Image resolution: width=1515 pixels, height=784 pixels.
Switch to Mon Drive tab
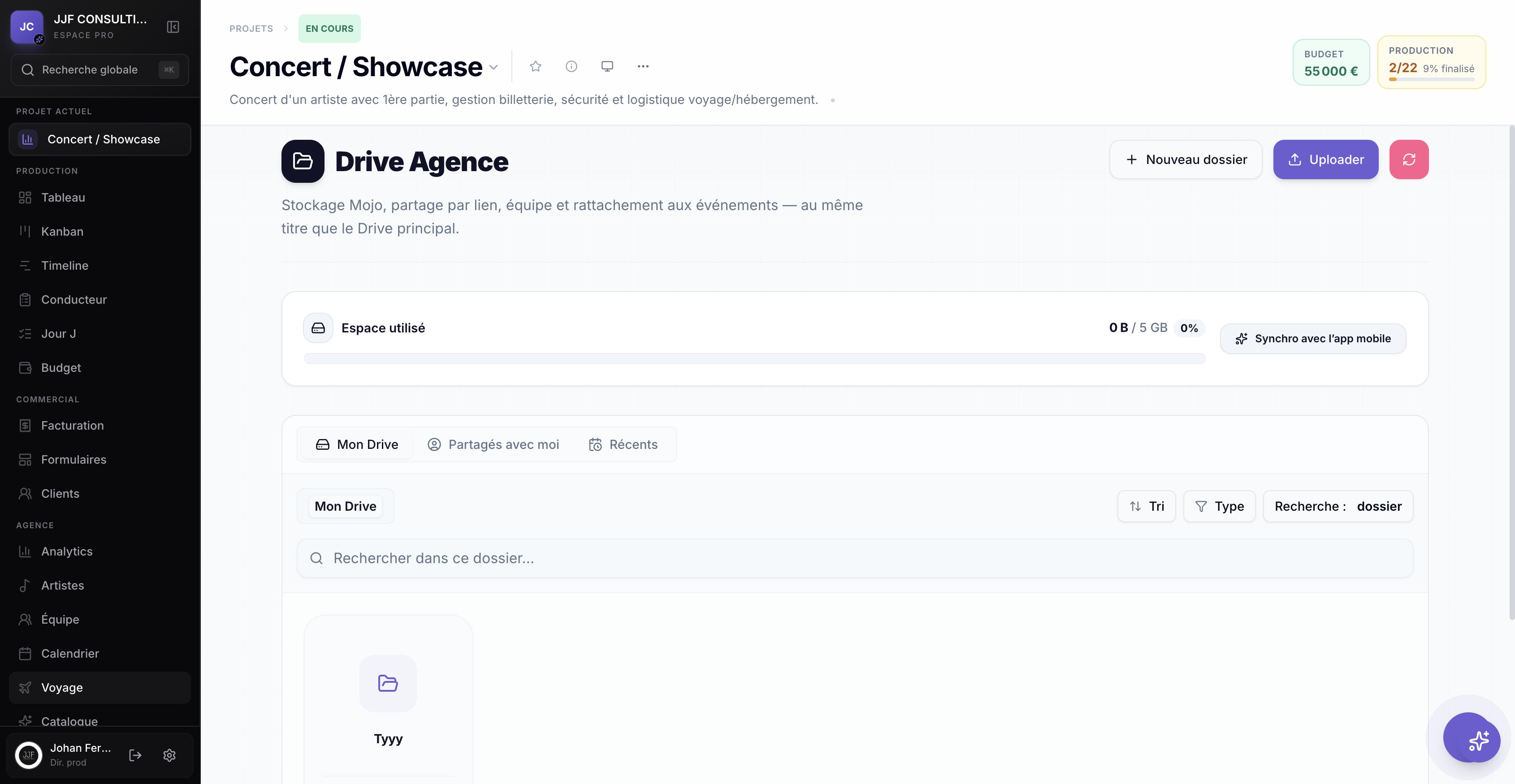pyautogui.click(x=356, y=444)
